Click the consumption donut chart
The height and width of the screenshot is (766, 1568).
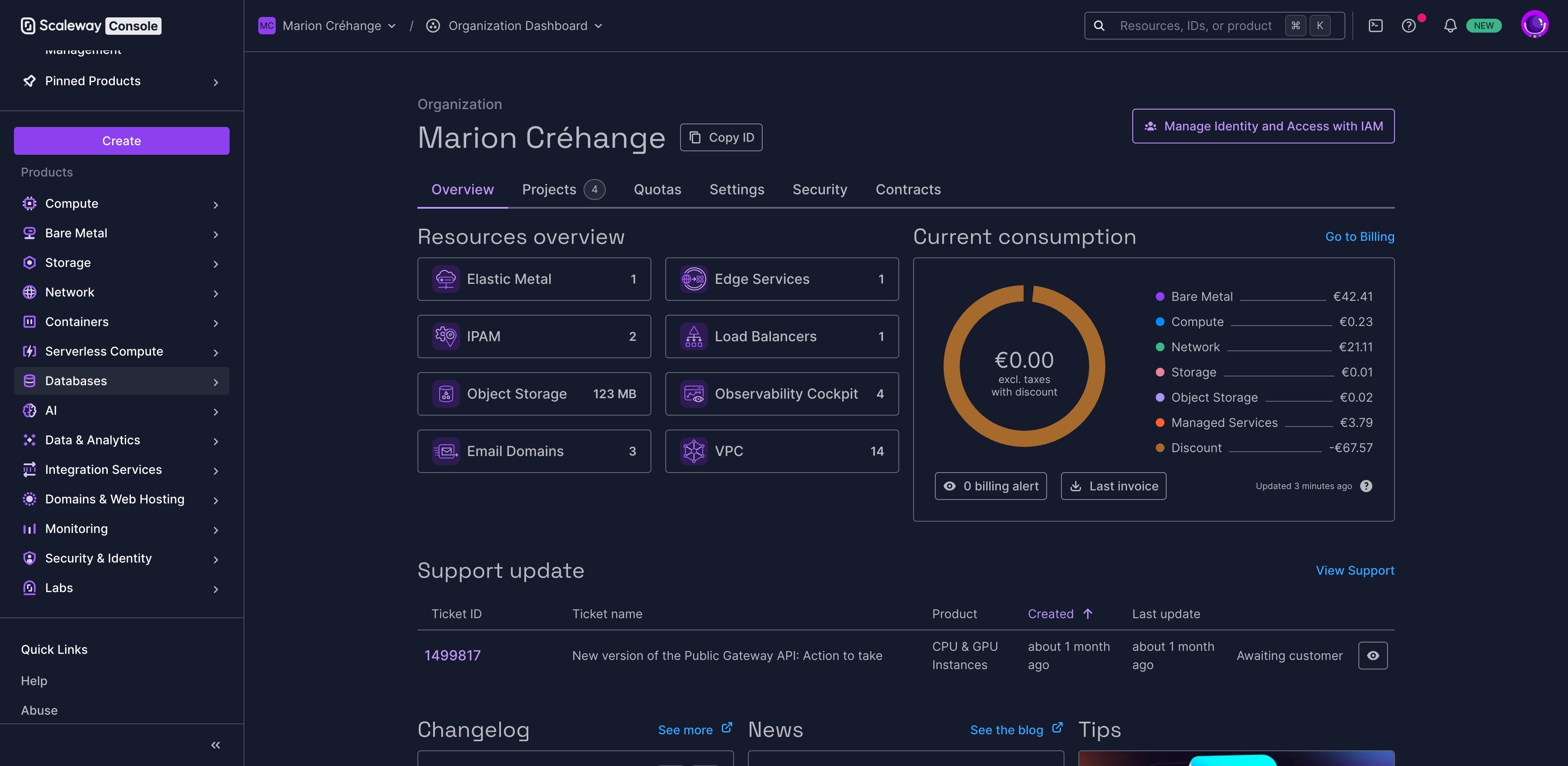pyautogui.click(x=1024, y=366)
